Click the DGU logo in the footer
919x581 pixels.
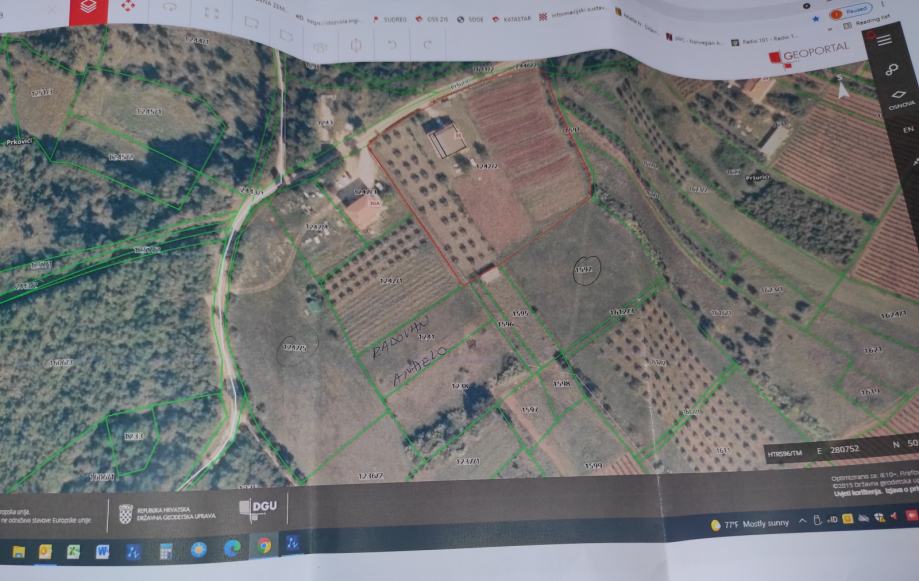(258, 508)
